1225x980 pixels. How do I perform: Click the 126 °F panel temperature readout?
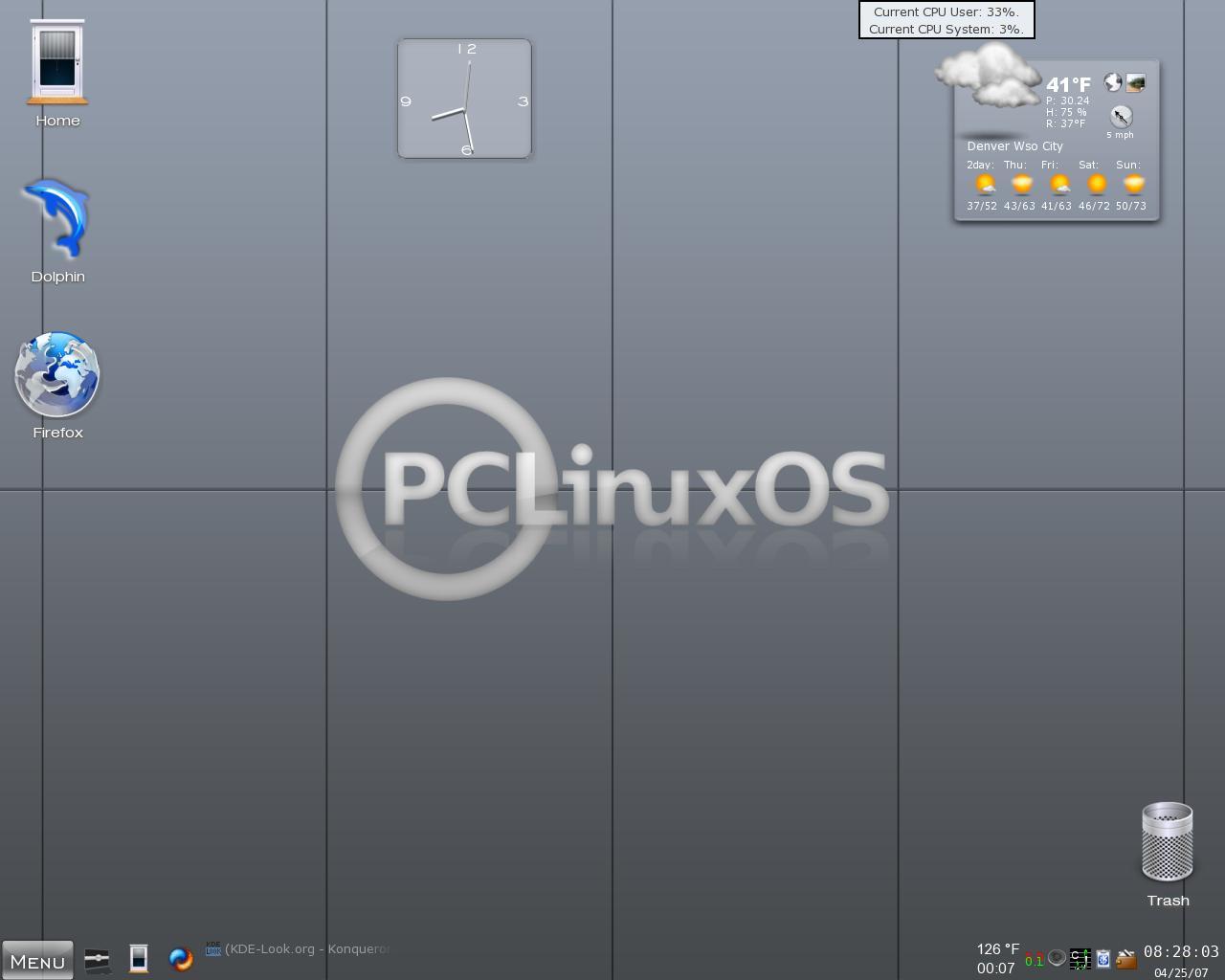tap(997, 949)
